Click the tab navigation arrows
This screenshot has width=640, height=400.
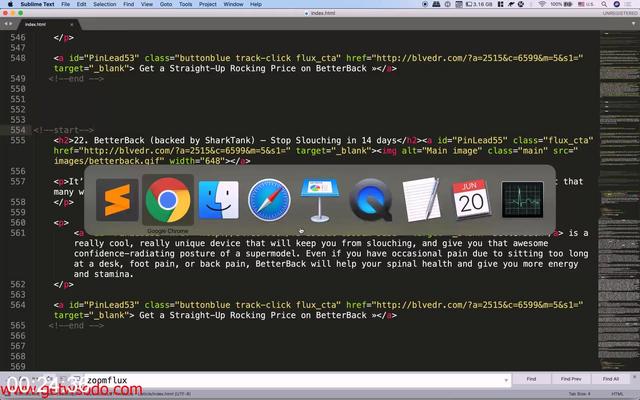click(8, 24)
